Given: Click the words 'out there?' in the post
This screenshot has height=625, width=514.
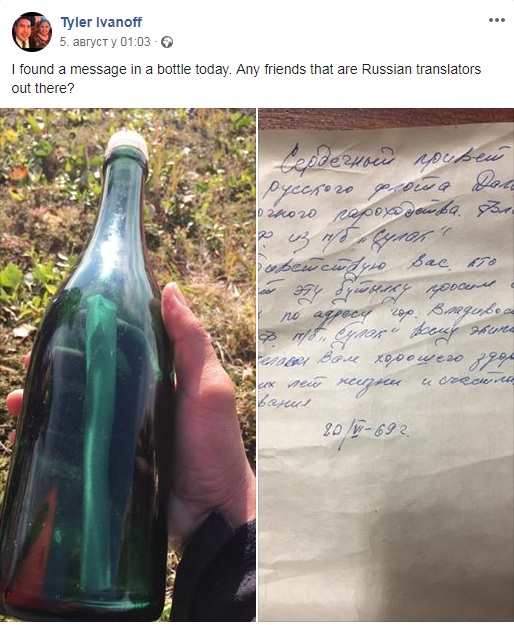Looking at the screenshot, I should click(x=43, y=88).
